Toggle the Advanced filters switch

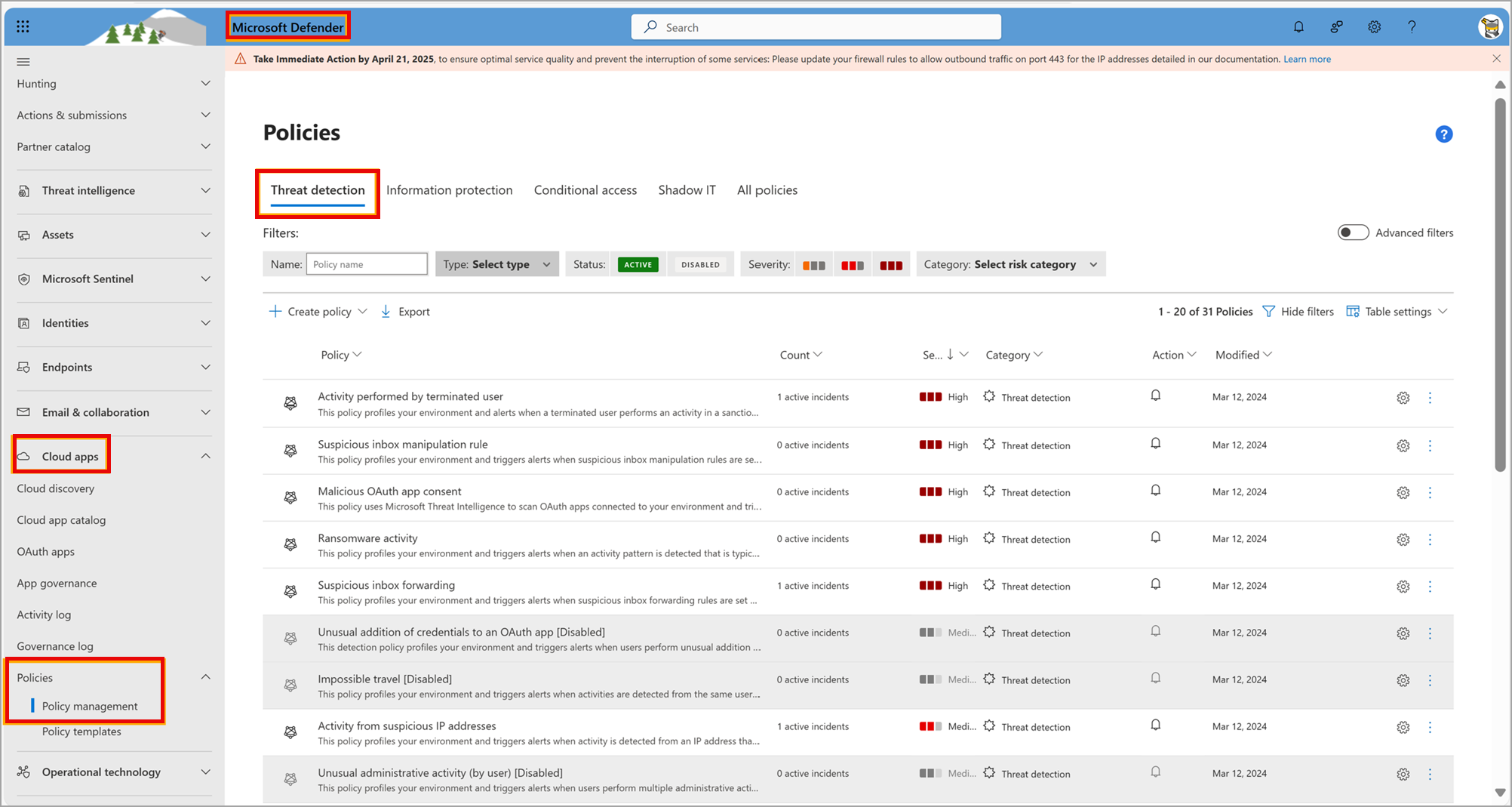click(x=1353, y=233)
